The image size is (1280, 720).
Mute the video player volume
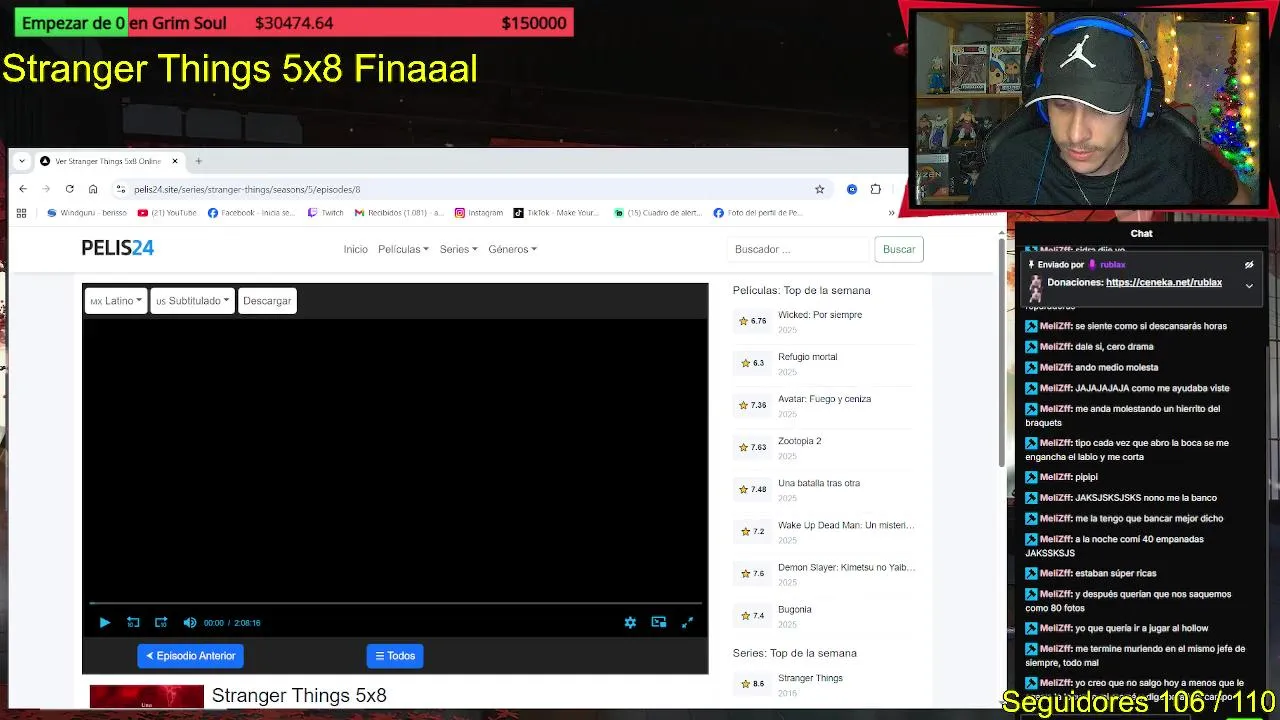pyautogui.click(x=190, y=622)
